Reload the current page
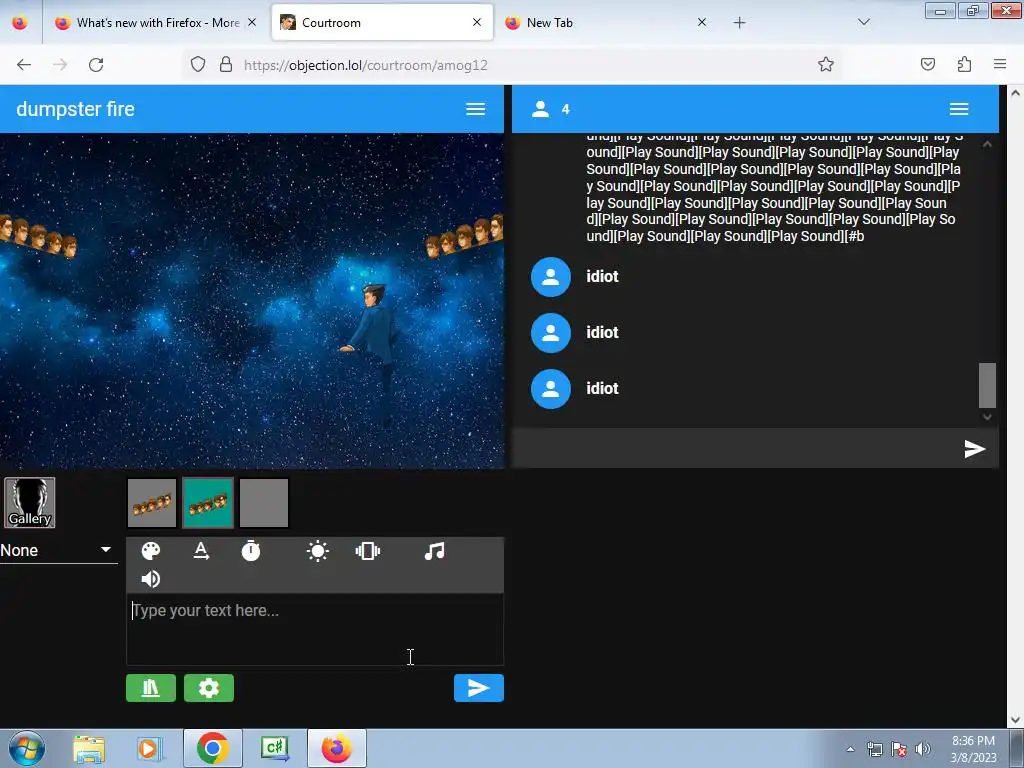The image size is (1024, 768). tap(96, 65)
